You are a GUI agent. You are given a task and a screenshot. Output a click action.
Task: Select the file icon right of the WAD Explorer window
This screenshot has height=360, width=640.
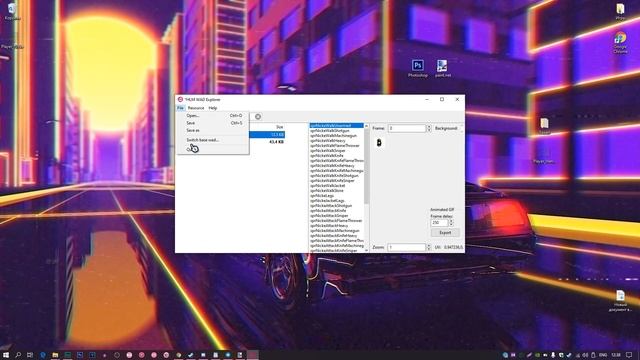point(544,126)
